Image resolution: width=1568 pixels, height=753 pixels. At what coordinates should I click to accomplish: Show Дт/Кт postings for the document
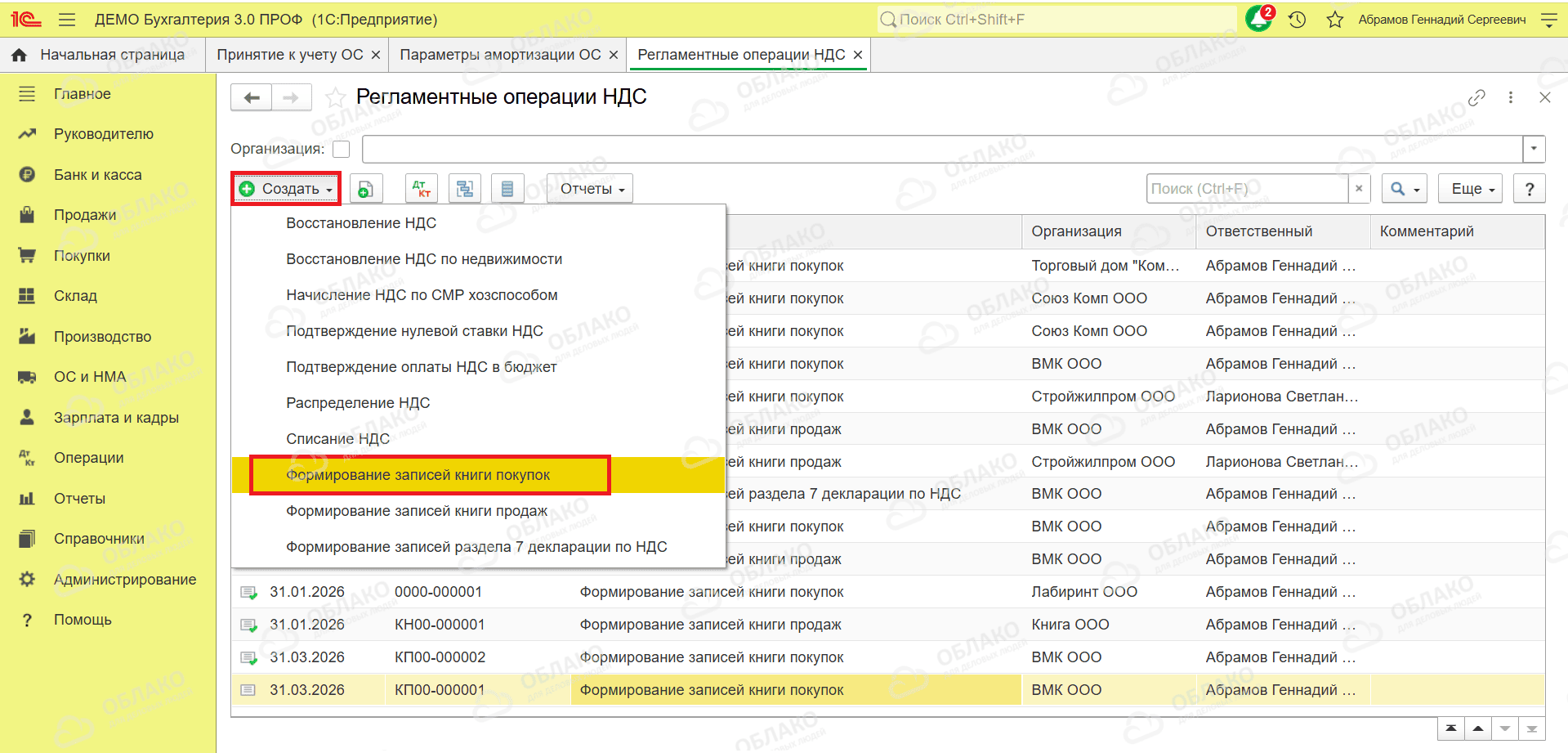tap(422, 189)
